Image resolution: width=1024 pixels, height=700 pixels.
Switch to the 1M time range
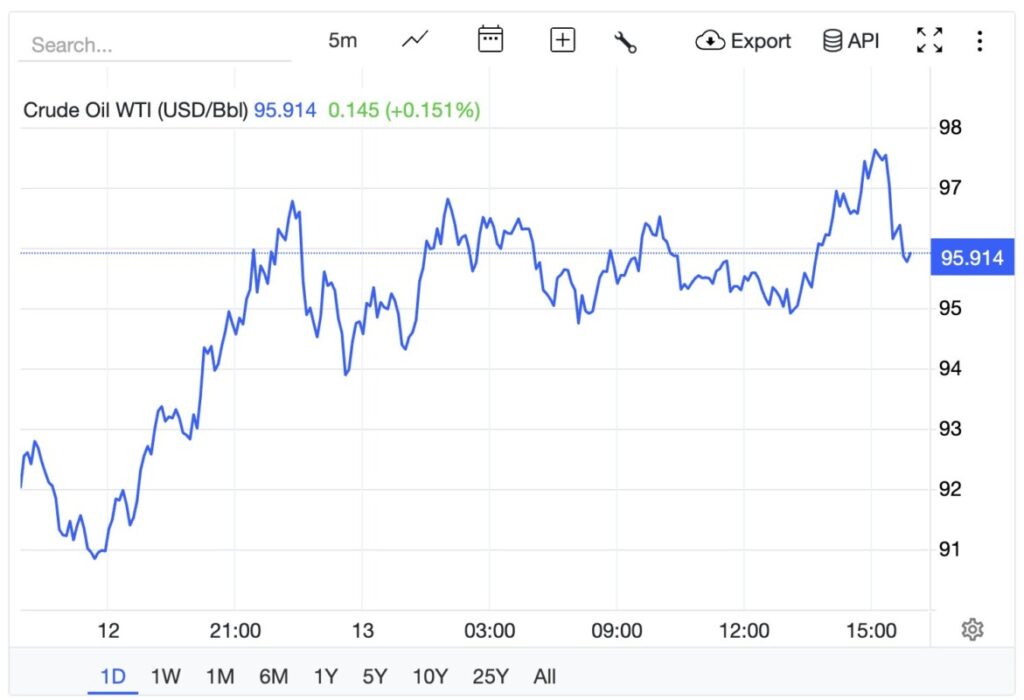pos(219,676)
